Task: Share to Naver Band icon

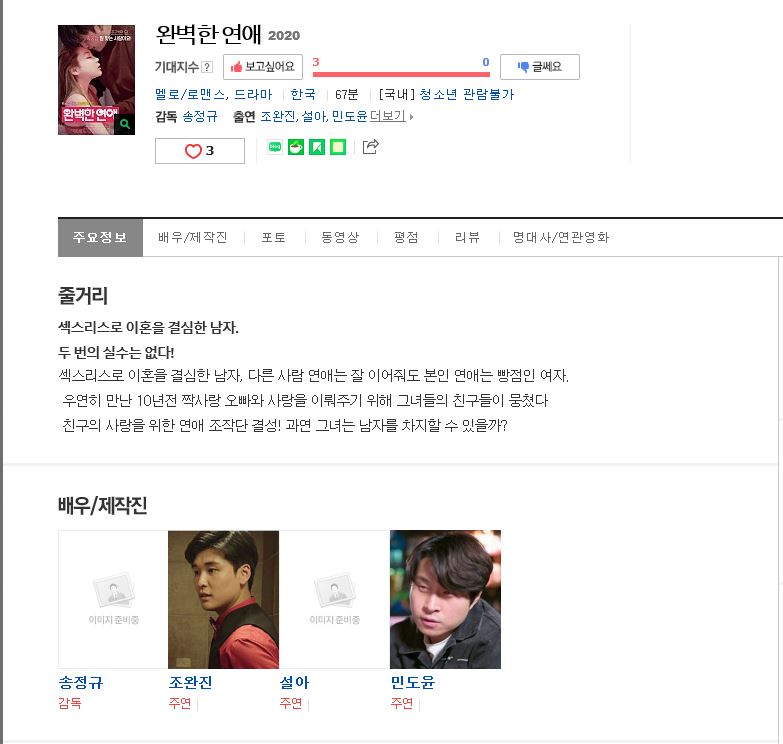Action: 317,147
